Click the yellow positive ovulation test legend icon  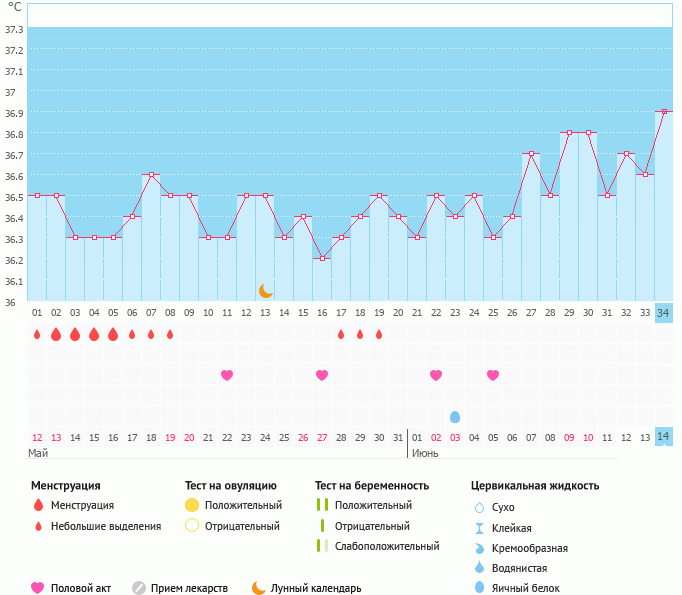(192, 505)
